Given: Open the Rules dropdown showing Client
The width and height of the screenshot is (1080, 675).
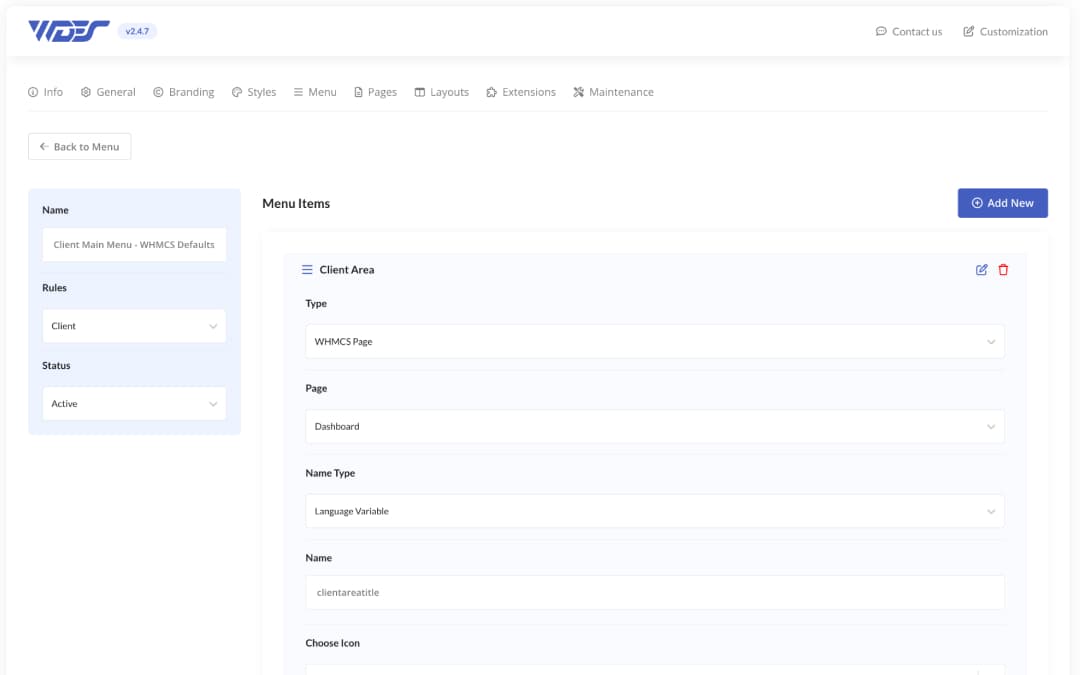Looking at the screenshot, I should (134, 326).
